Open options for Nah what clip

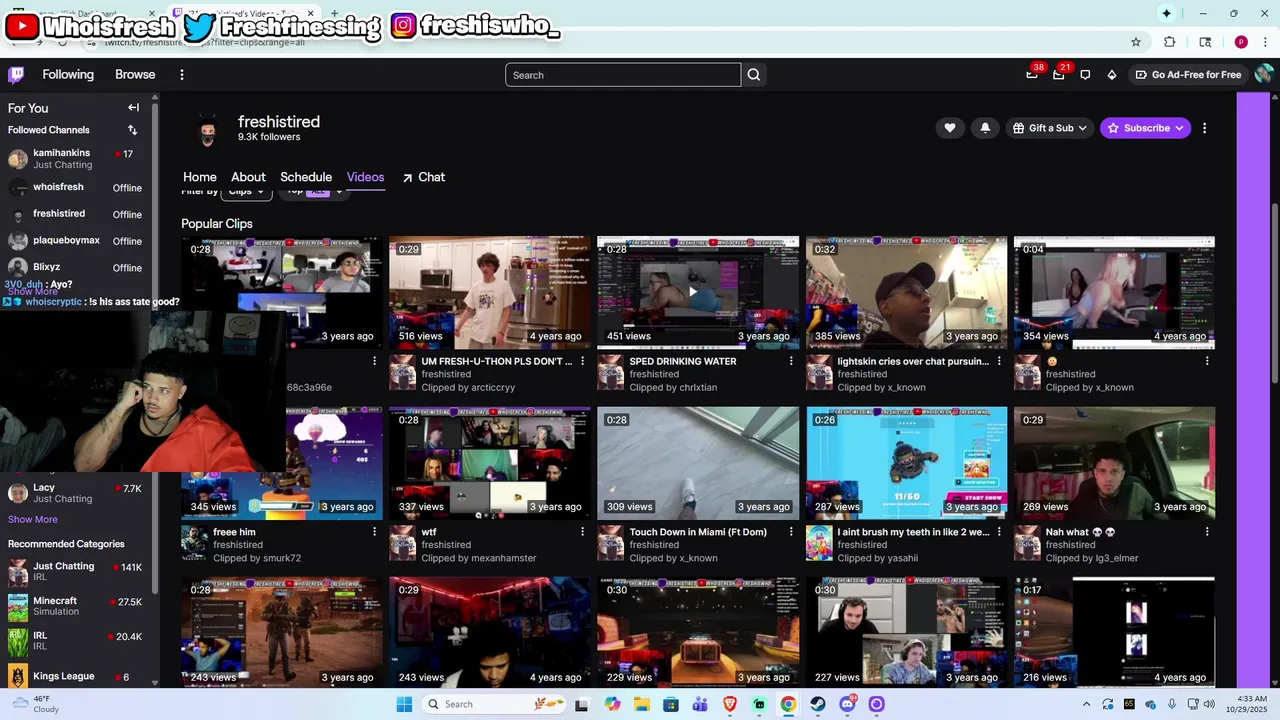tap(1207, 532)
